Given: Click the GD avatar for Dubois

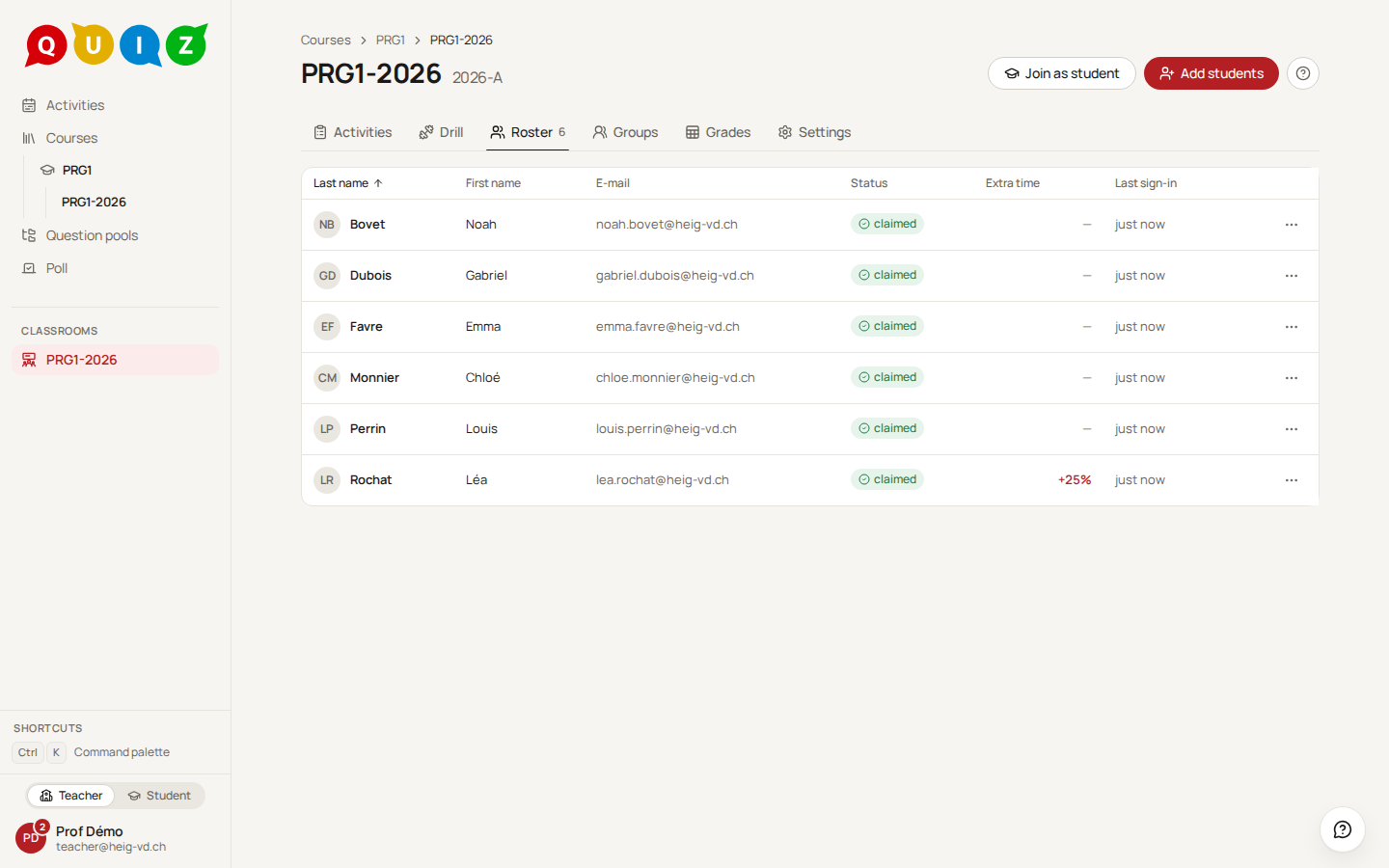Looking at the screenshot, I should (x=327, y=276).
